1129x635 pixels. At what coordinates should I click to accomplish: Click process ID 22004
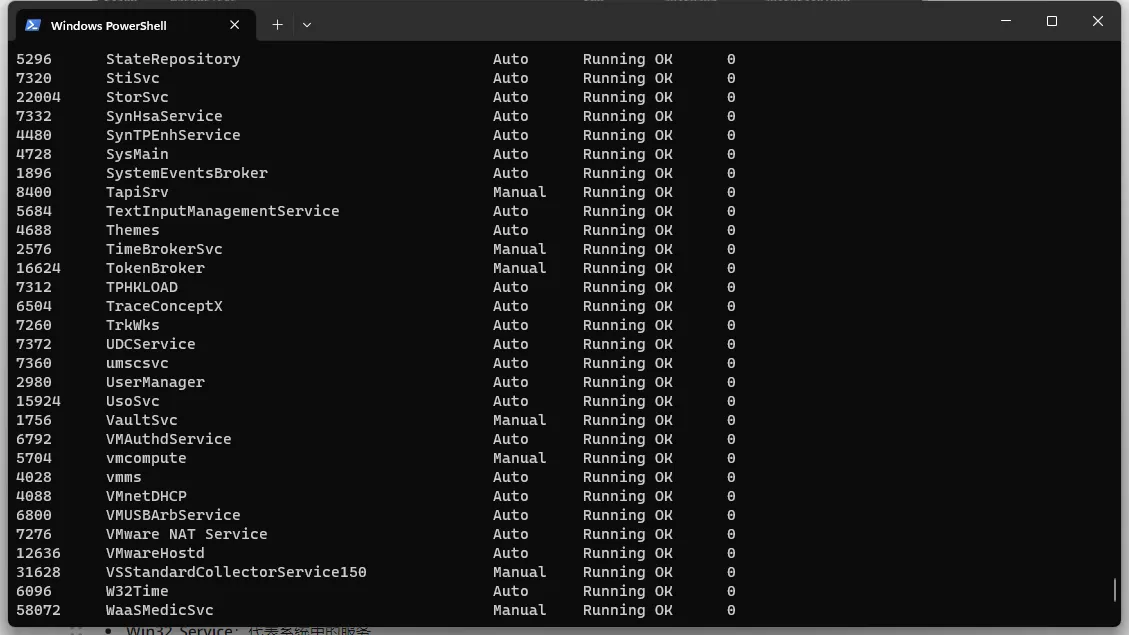[x=38, y=97]
